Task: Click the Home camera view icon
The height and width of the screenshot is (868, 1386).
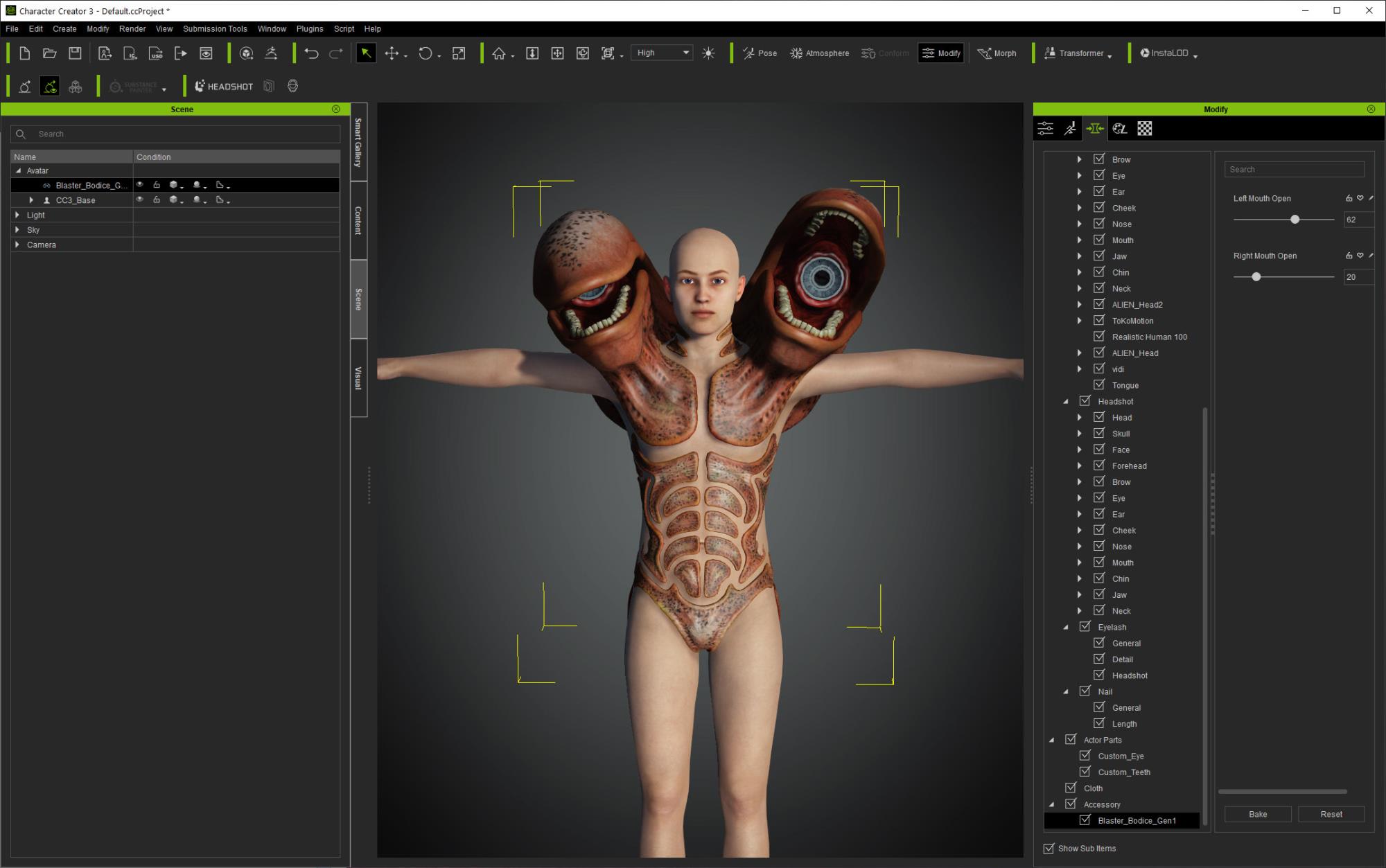Action: tap(499, 53)
